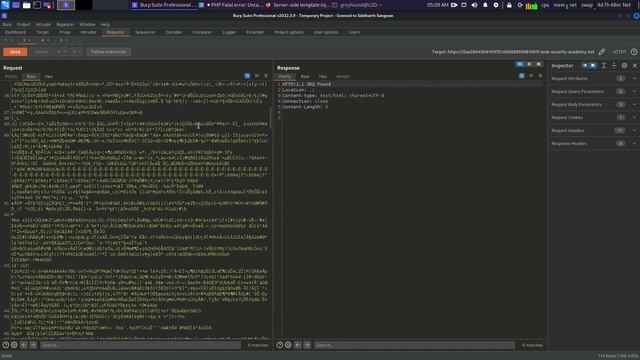The image size is (640, 360).
Task: Open request search settings gear
Action: (x=14, y=345)
